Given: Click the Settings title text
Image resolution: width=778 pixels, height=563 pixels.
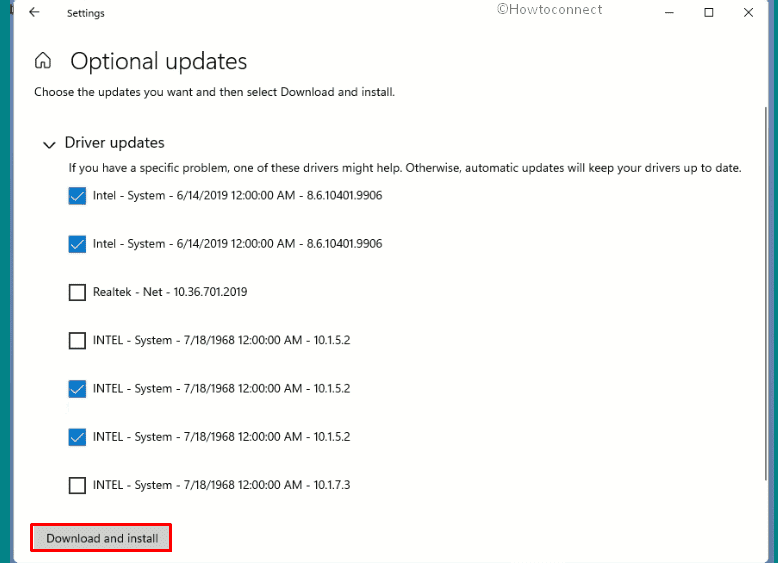Looking at the screenshot, I should tap(85, 13).
